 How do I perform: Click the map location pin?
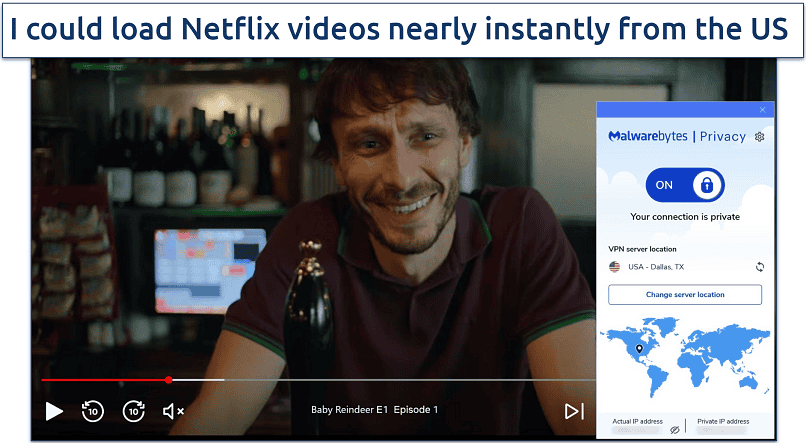point(639,349)
